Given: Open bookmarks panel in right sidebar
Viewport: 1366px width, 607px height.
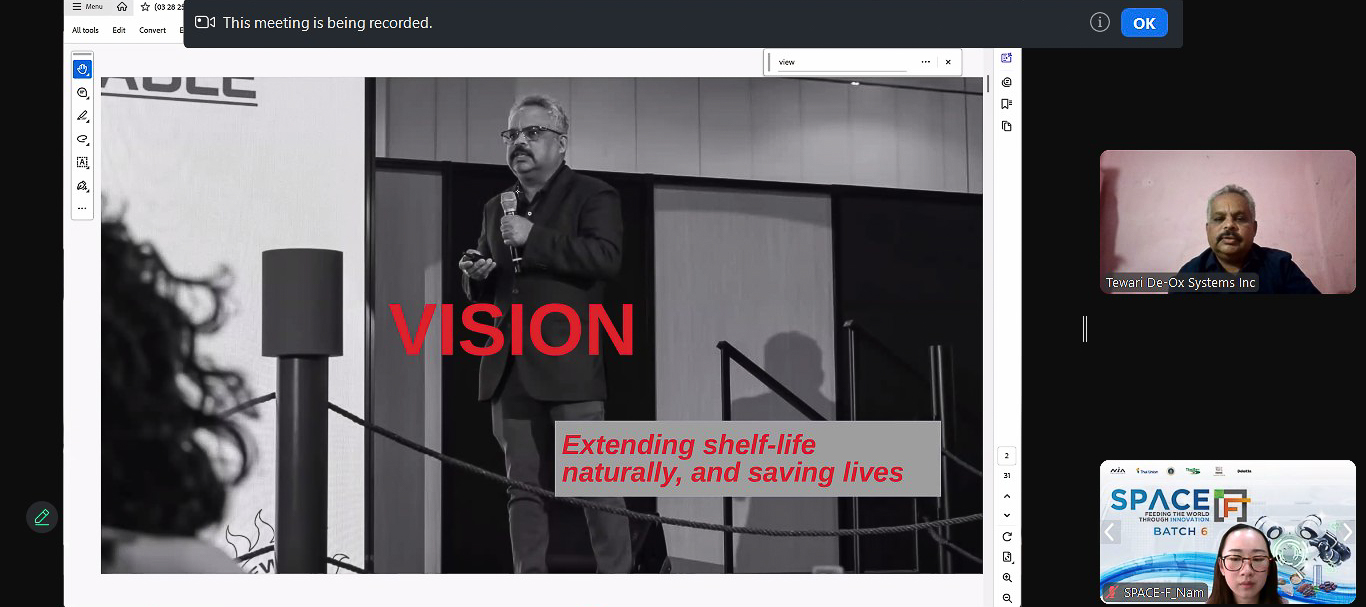Looking at the screenshot, I should click(1006, 104).
